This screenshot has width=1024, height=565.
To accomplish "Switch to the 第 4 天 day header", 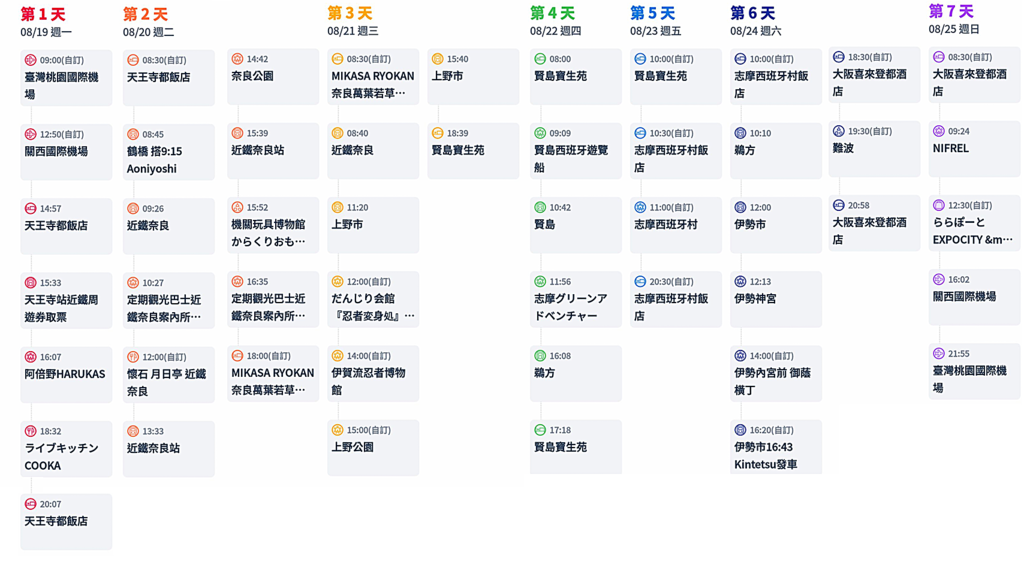I will (552, 13).
